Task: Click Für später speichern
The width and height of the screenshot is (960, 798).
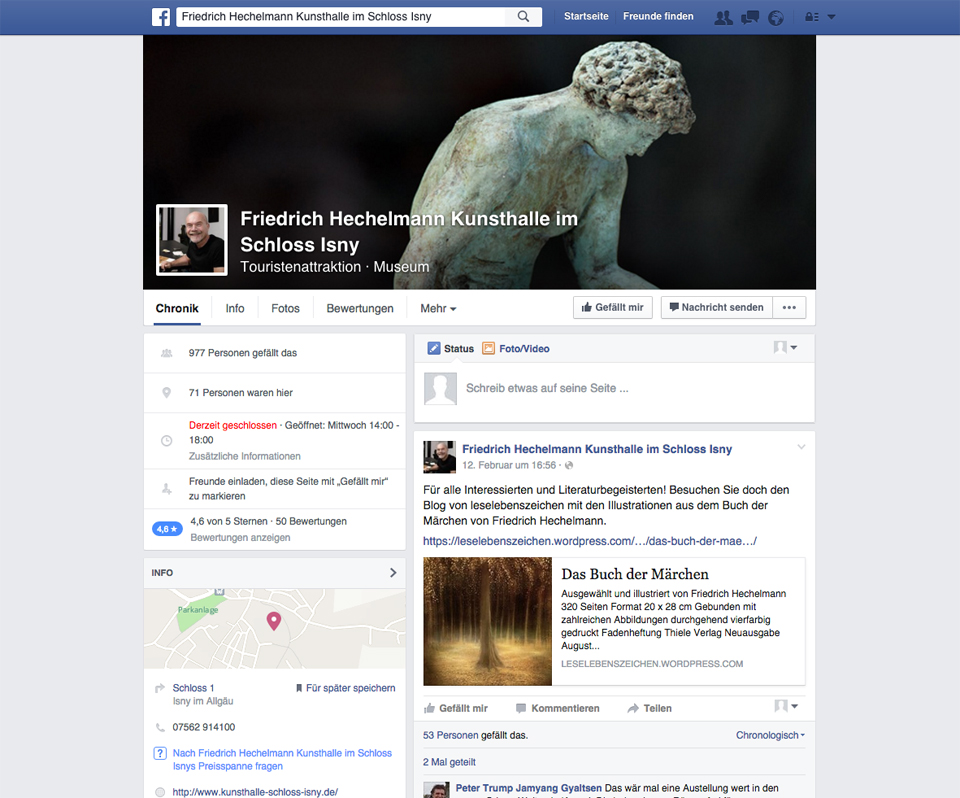Action: point(345,688)
